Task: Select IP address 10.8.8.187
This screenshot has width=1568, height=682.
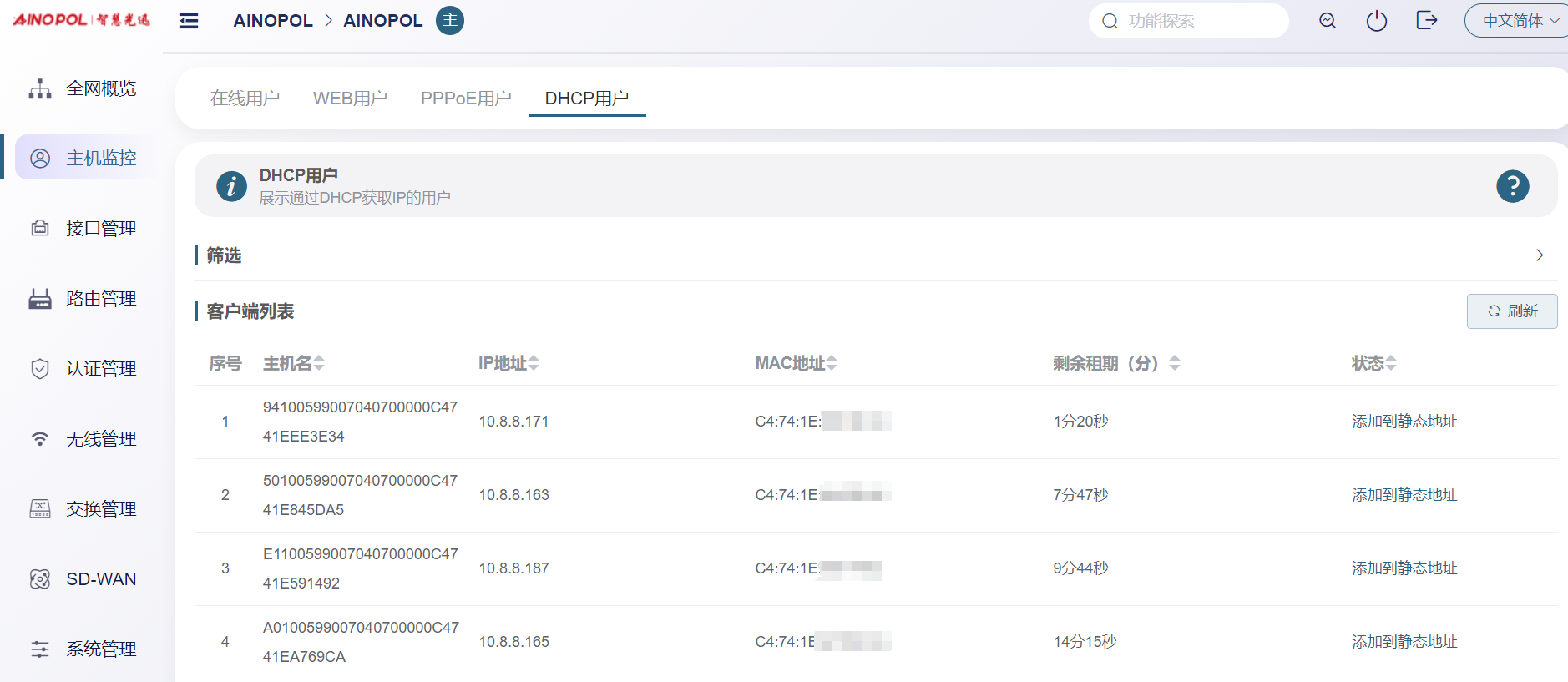Action: tap(513, 568)
